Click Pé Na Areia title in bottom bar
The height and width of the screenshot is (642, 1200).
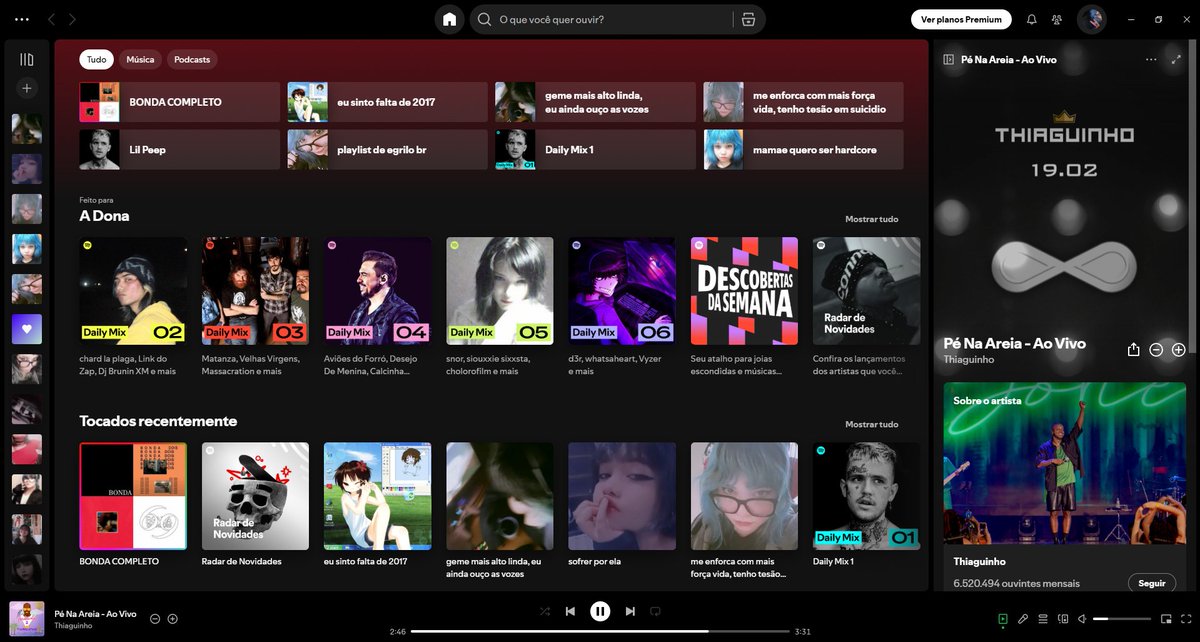tap(95, 613)
